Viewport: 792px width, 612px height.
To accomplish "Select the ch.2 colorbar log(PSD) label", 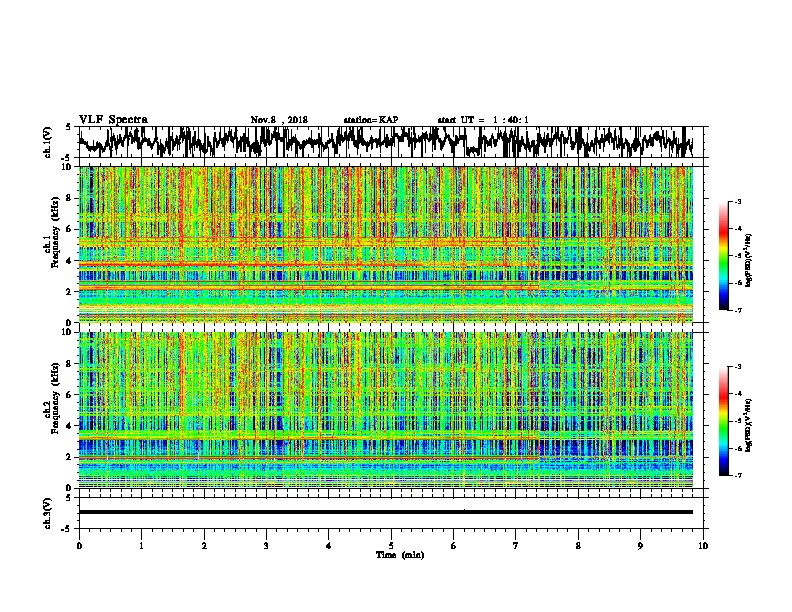I will [x=748, y=426].
